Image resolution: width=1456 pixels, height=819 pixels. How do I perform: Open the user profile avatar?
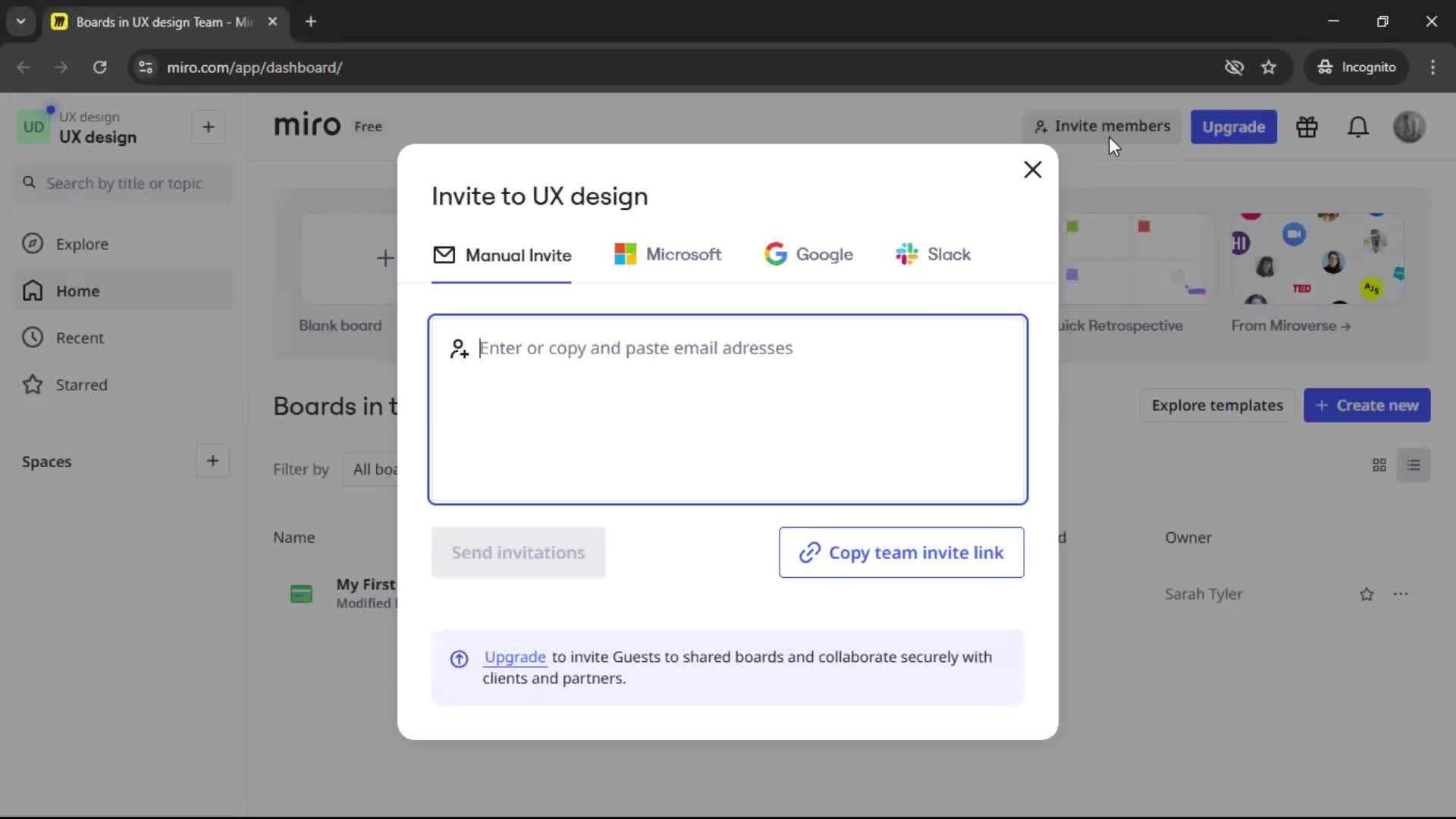(x=1409, y=127)
